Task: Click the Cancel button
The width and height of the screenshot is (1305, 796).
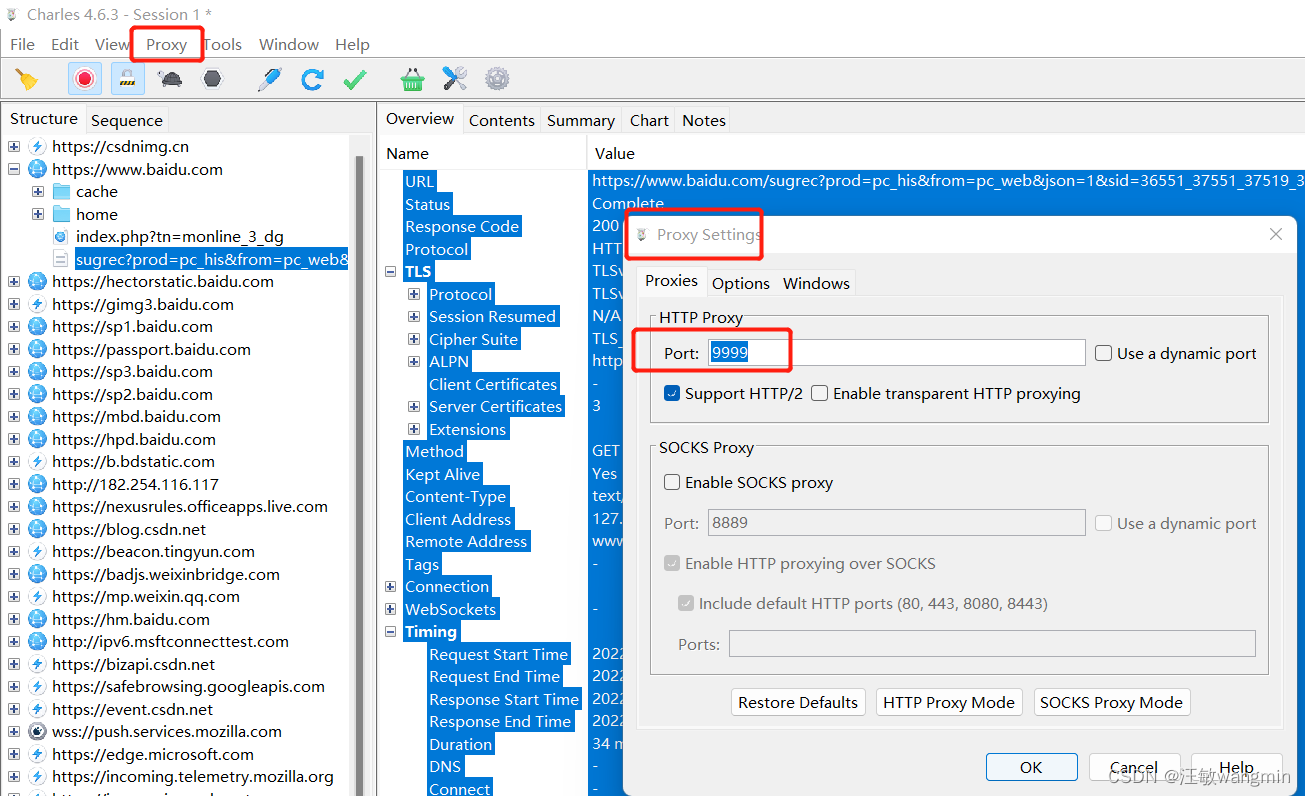Action: pos(1134,767)
